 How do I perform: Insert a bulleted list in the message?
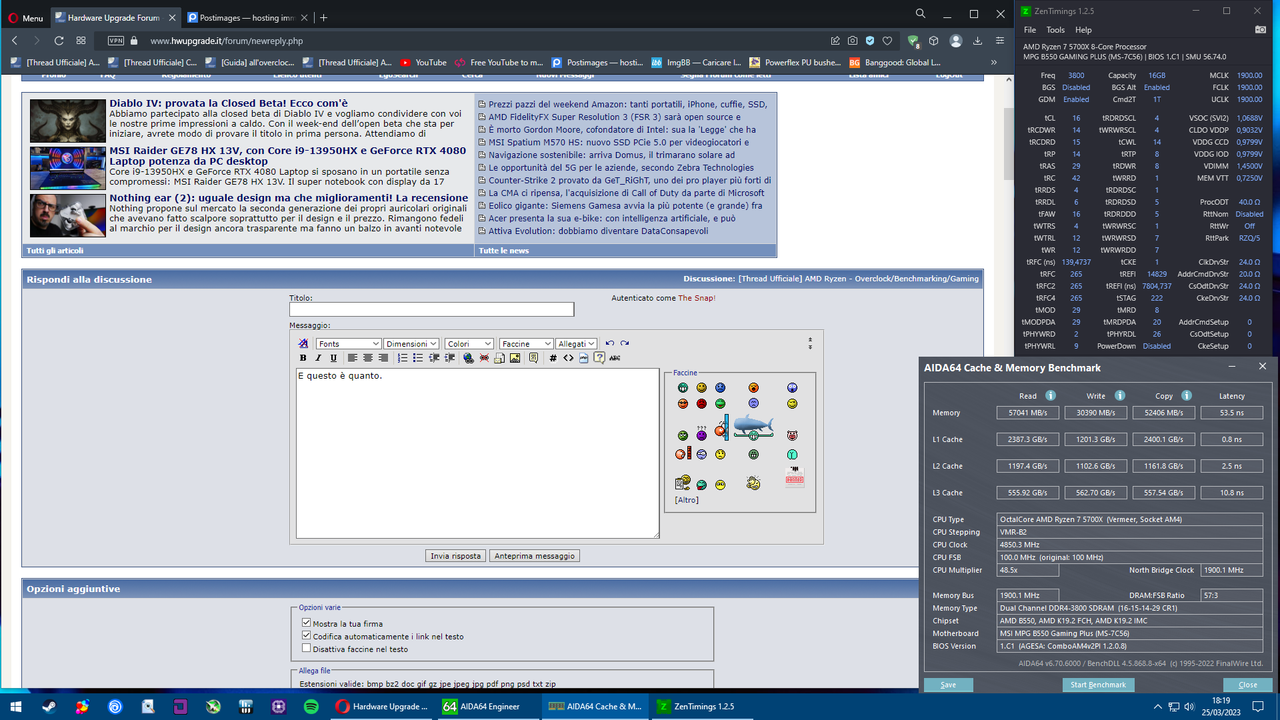(x=418, y=358)
